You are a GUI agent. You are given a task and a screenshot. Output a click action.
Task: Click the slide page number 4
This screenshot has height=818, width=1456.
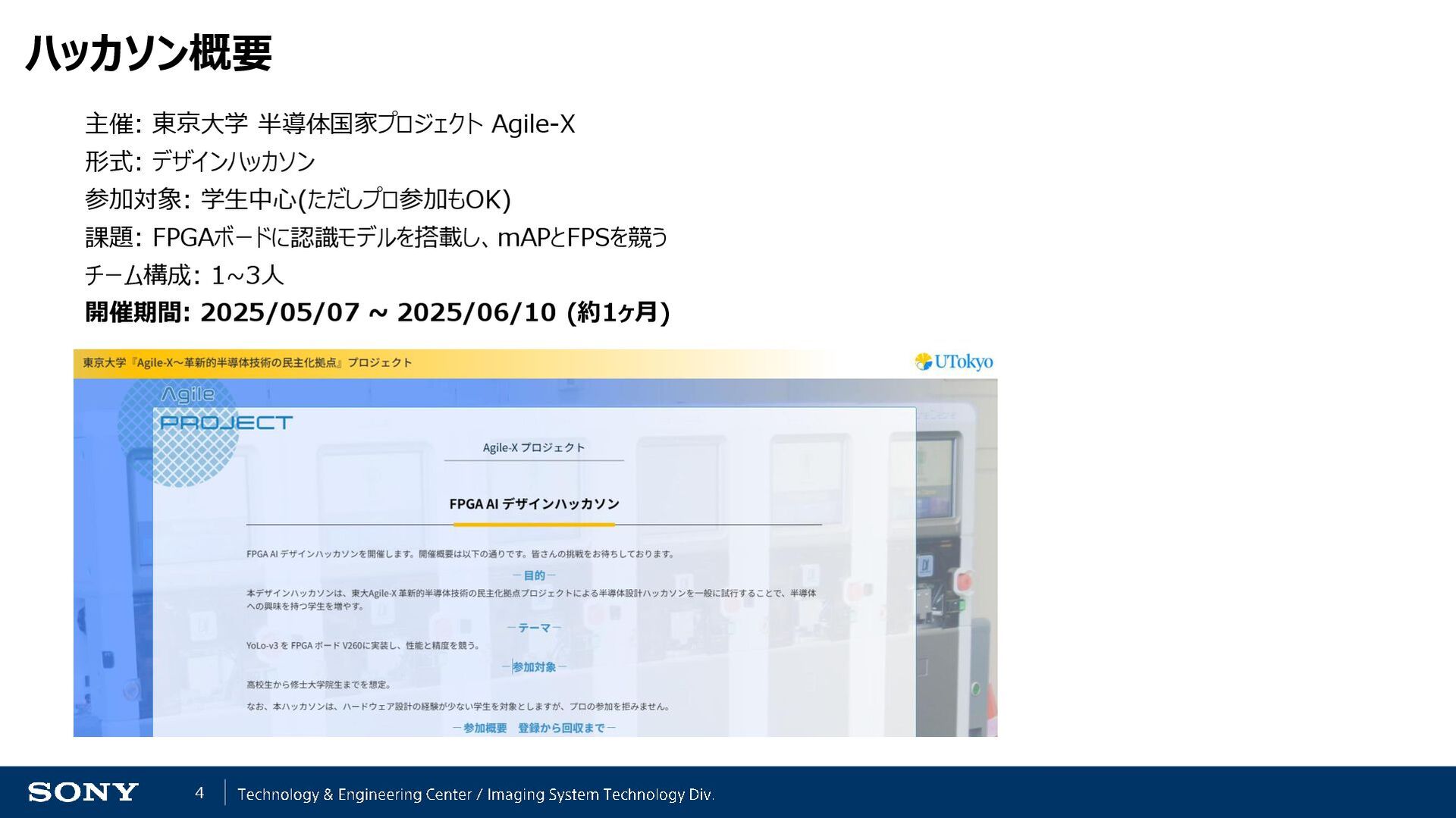[x=199, y=793]
